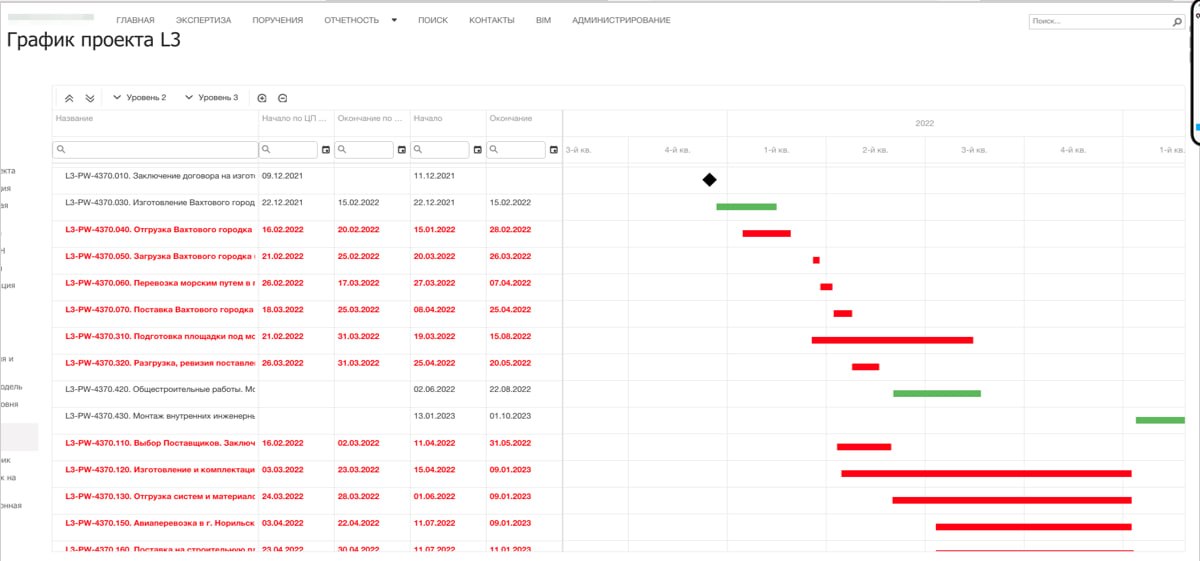Viewport: 1200px width, 561px height.
Task: Open calendar picker for Начало по ЦП filter
Action: tap(326, 150)
